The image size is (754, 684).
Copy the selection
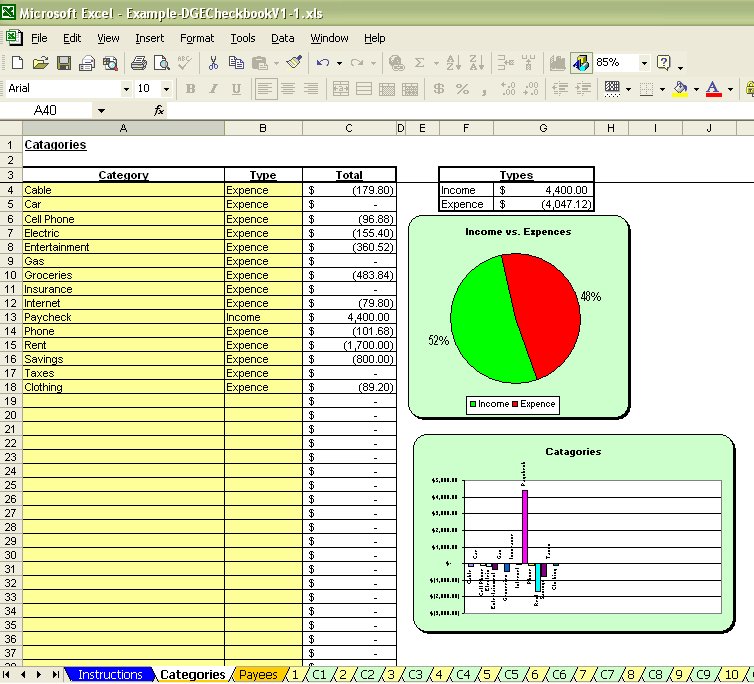236,63
